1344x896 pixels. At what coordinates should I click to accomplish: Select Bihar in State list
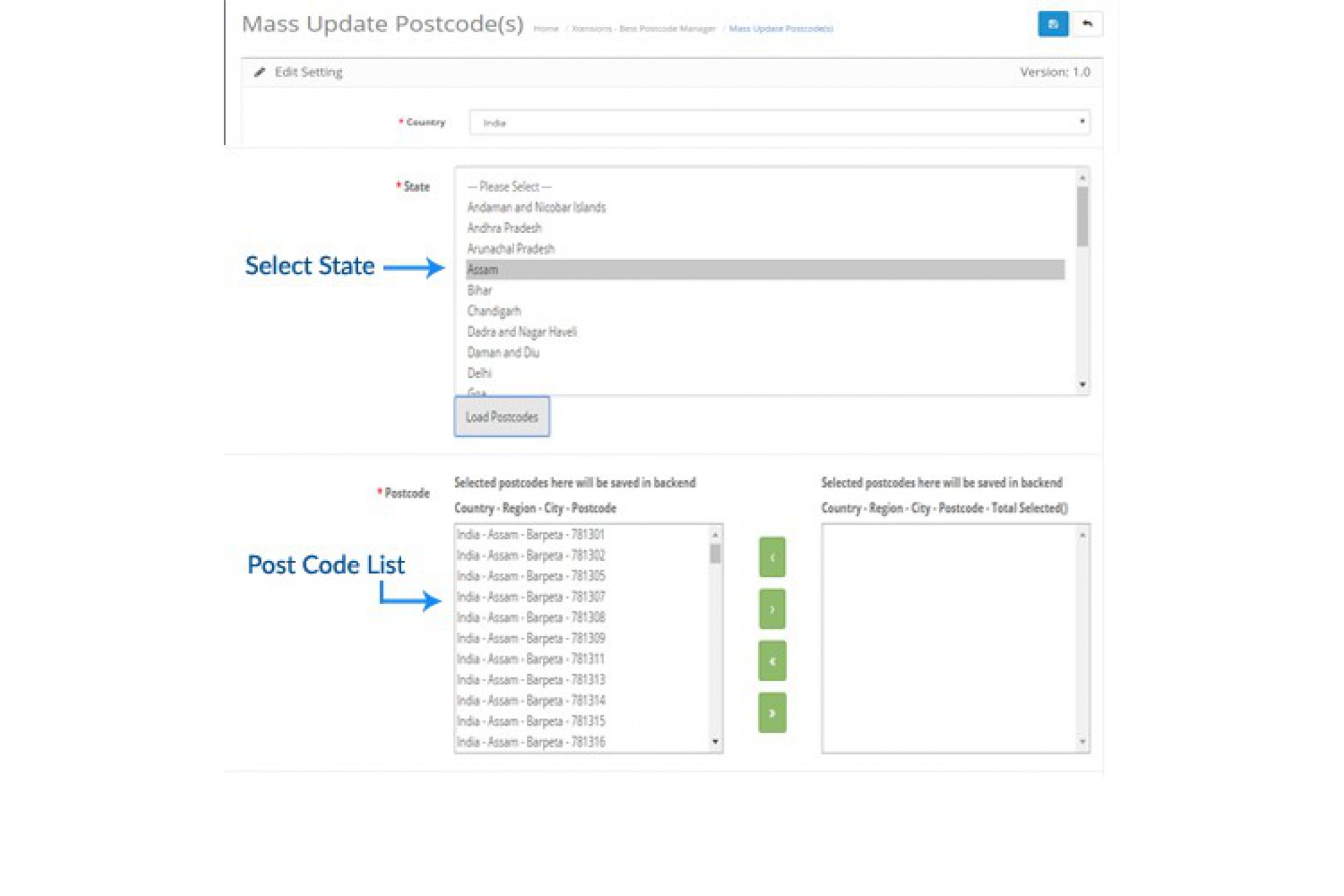(x=765, y=290)
